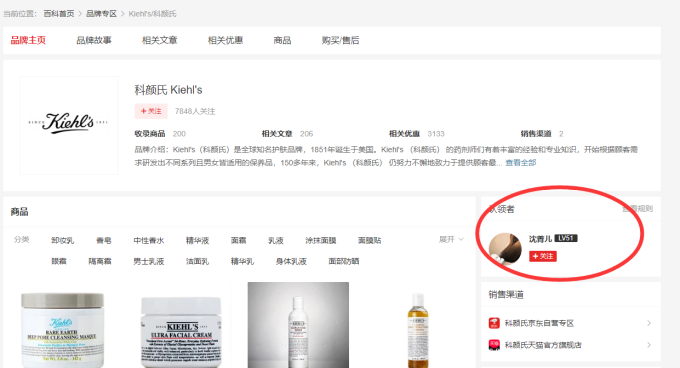
Task: Click 沈青儿 user avatar
Action: pos(505,249)
